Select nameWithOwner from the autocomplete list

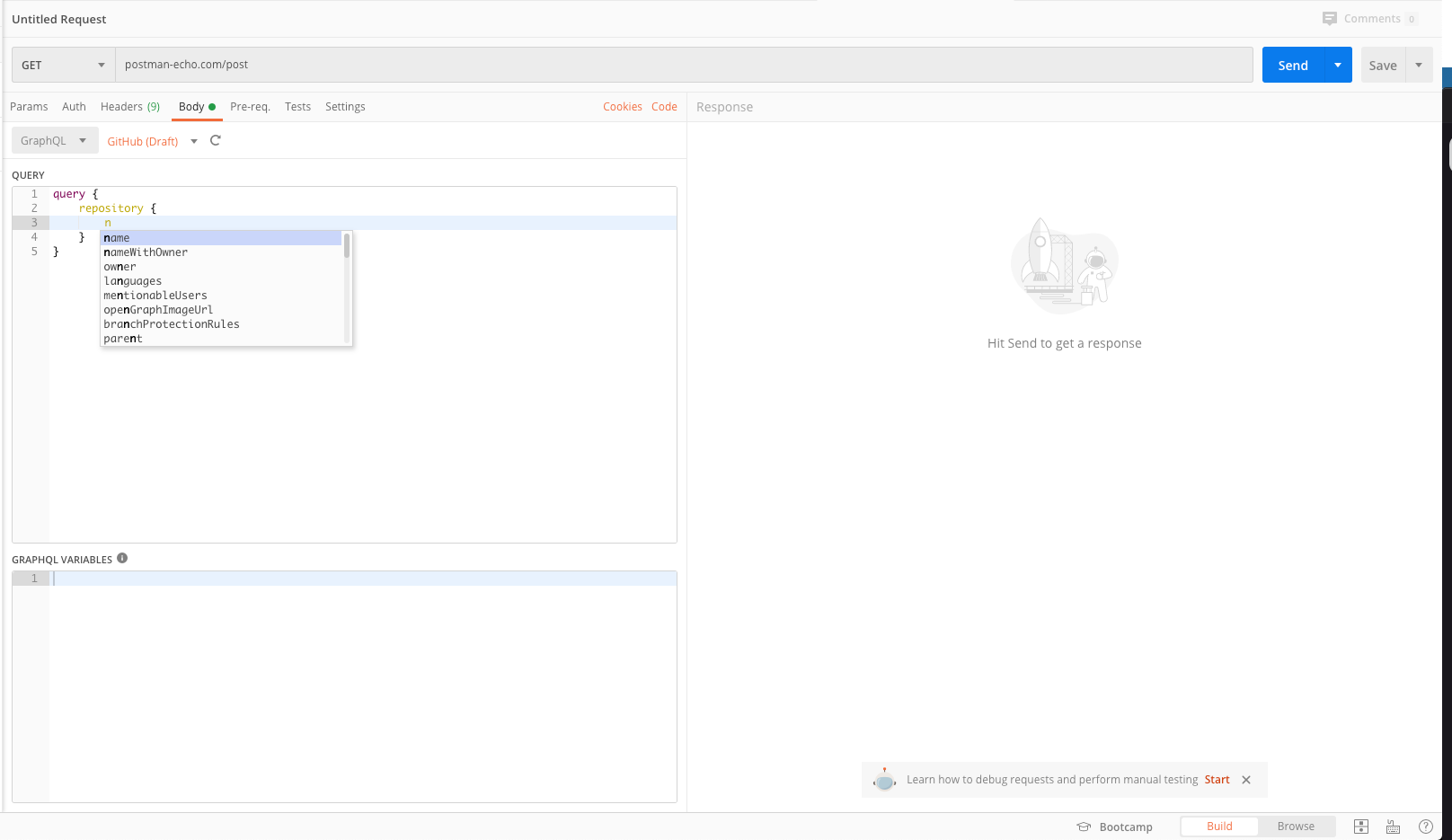pos(145,252)
